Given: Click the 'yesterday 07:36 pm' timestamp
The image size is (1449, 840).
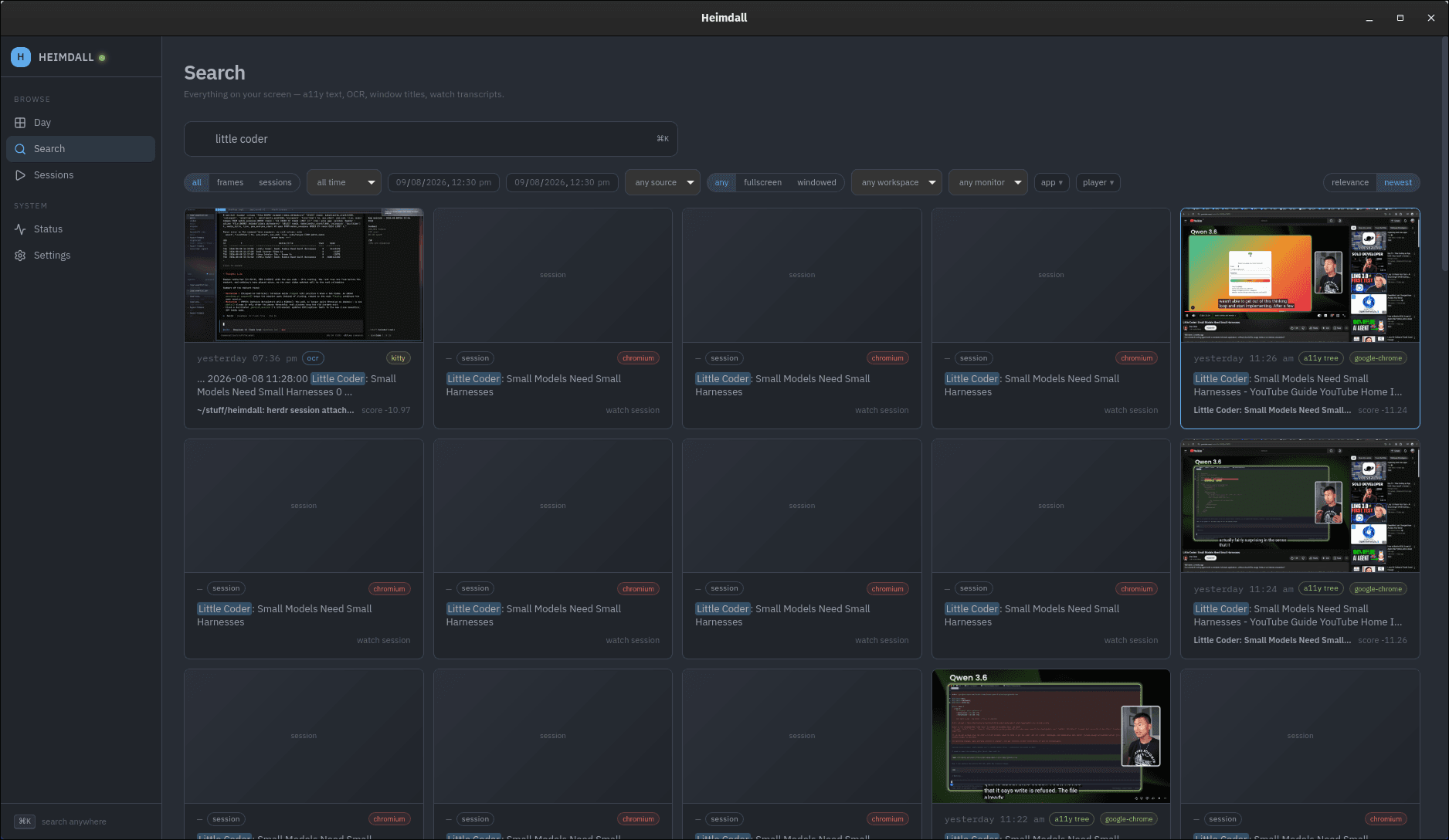Looking at the screenshot, I should click(x=247, y=358).
